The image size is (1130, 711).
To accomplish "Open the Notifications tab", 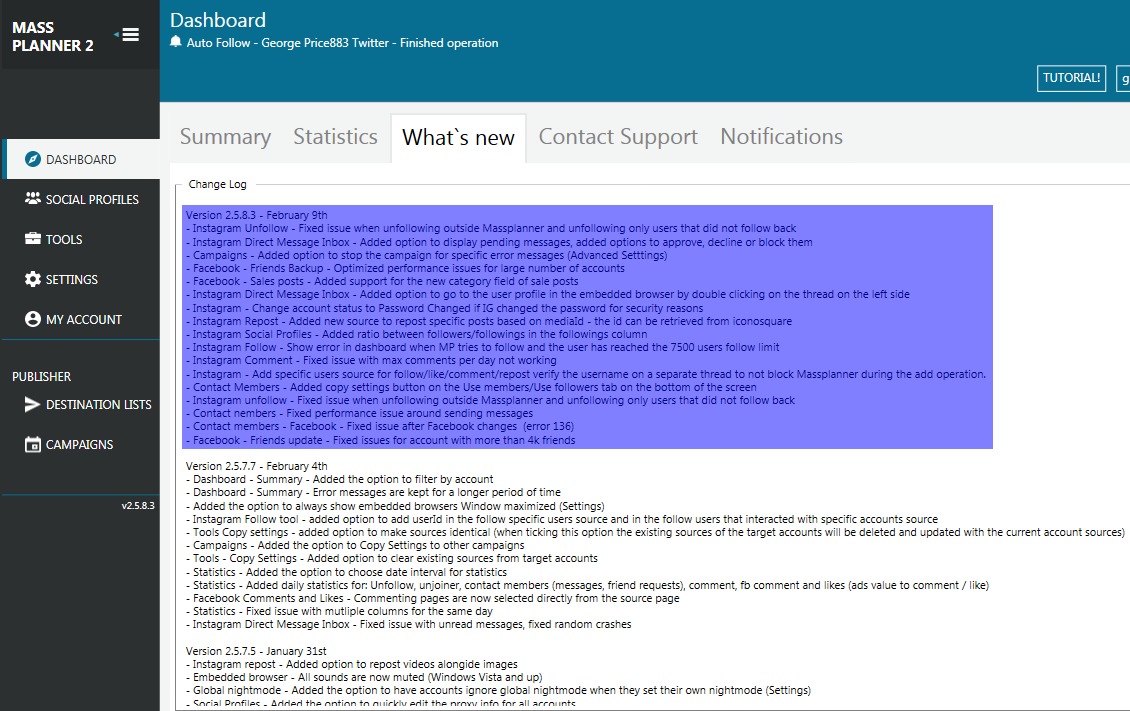I will 781,137.
